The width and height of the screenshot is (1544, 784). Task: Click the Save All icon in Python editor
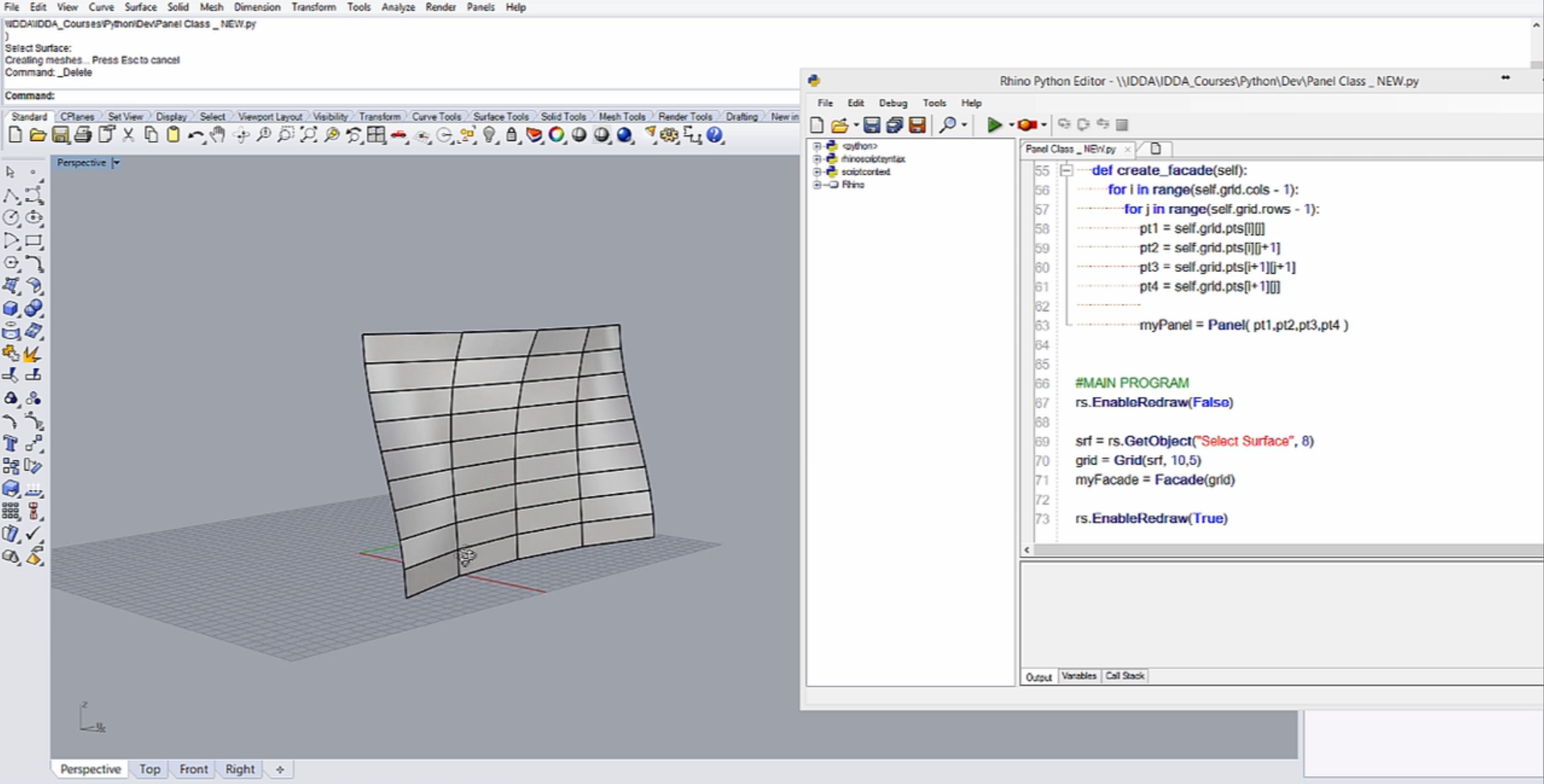click(x=894, y=125)
